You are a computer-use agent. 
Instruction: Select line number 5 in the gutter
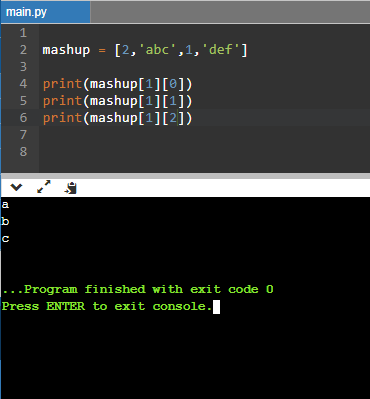point(23,101)
